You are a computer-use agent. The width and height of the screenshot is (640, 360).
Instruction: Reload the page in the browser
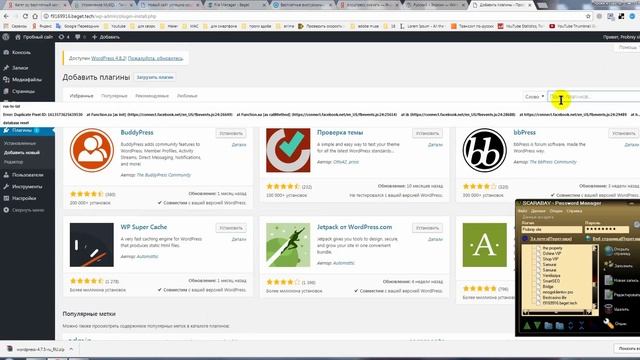click(25, 16)
